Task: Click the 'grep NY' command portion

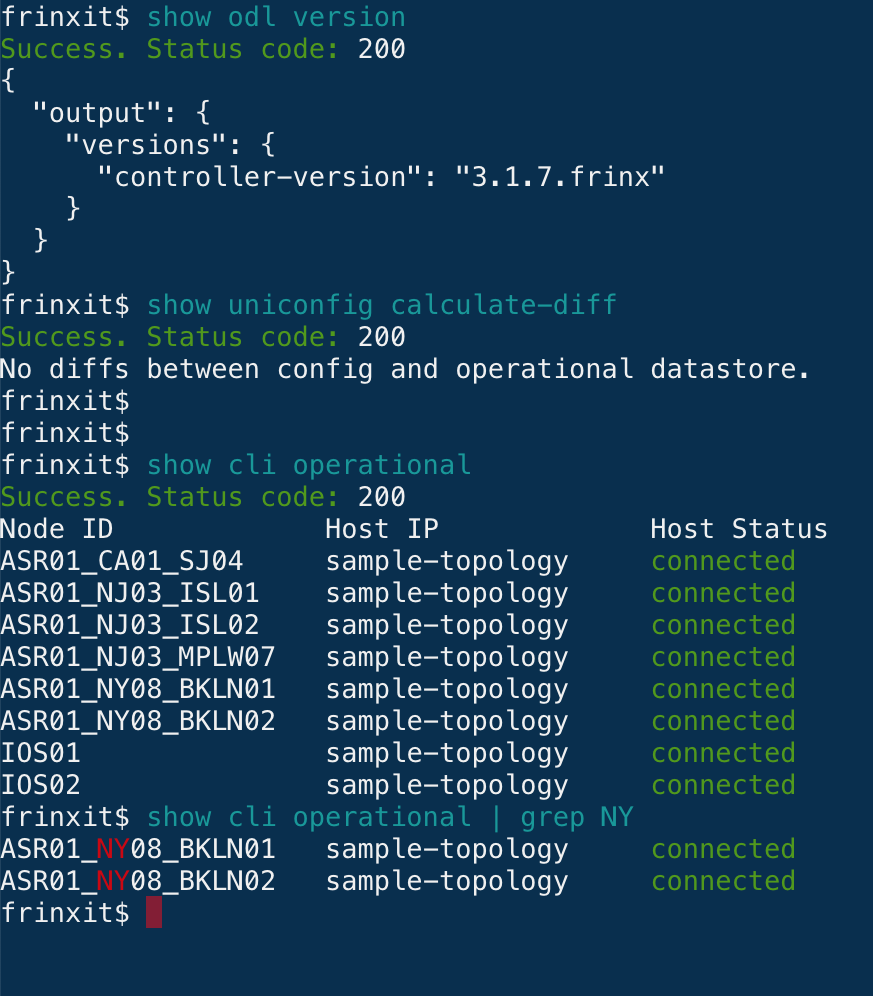Action: point(577,818)
